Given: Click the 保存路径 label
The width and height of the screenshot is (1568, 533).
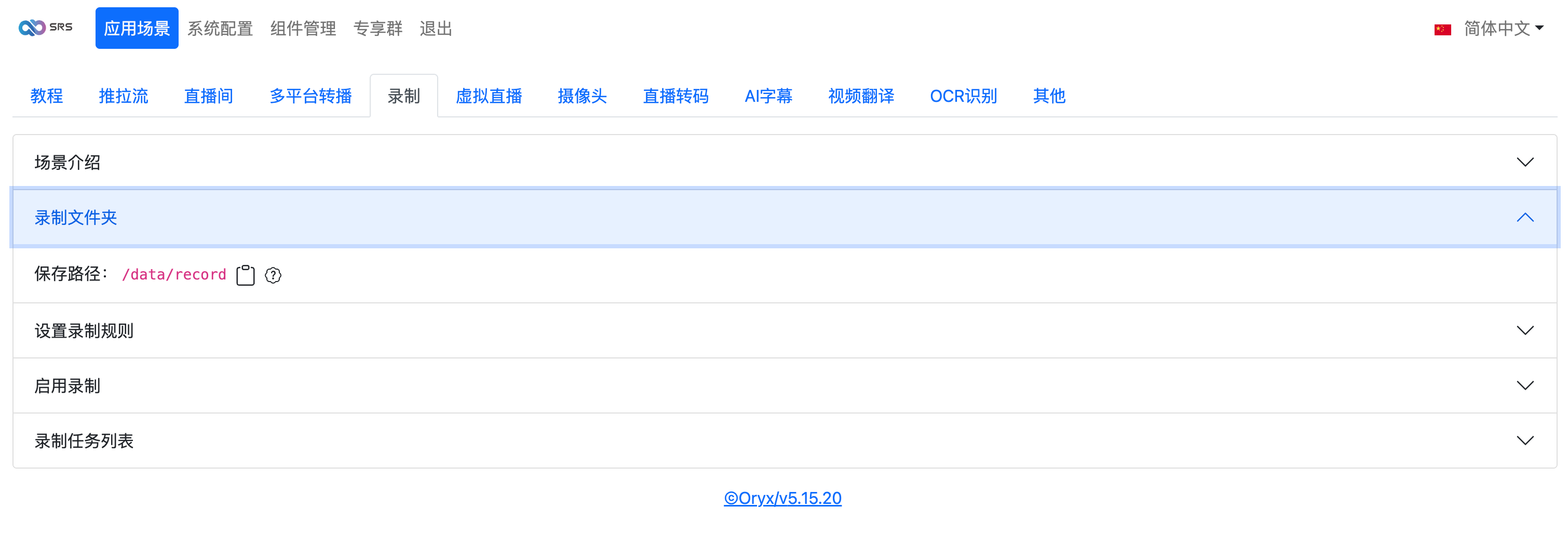Looking at the screenshot, I should point(71,274).
